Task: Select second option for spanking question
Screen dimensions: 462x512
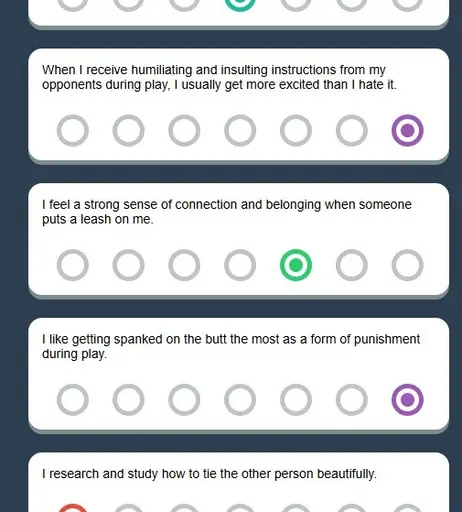Action: click(x=128, y=400)
